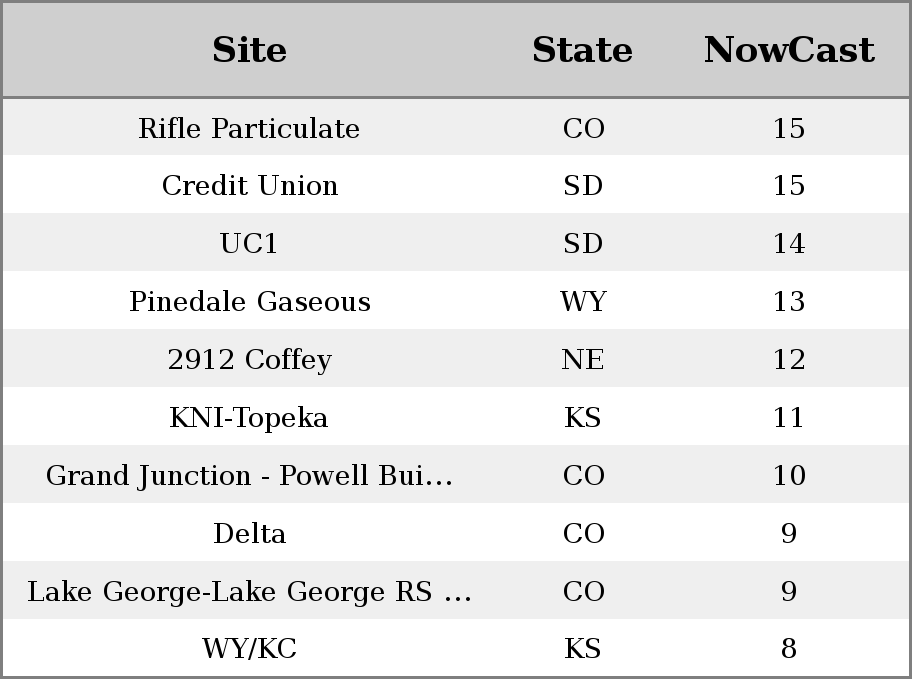This screenshot has height=679, width=912.
Task: Click NE state cell for 2912 Coffey
Action: (x=583, y=359)
